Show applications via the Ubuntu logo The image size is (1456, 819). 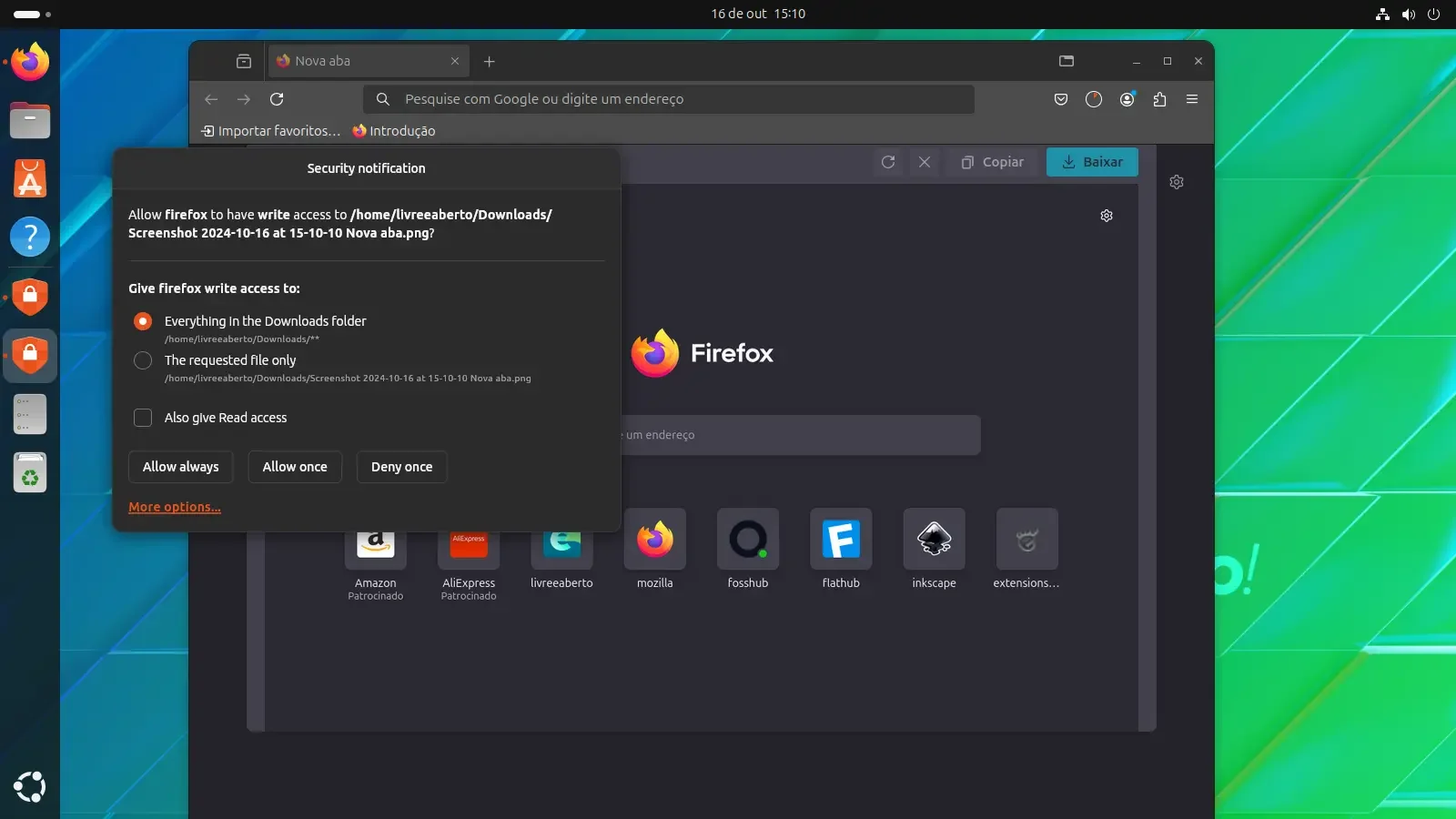(x=30, y=786)
